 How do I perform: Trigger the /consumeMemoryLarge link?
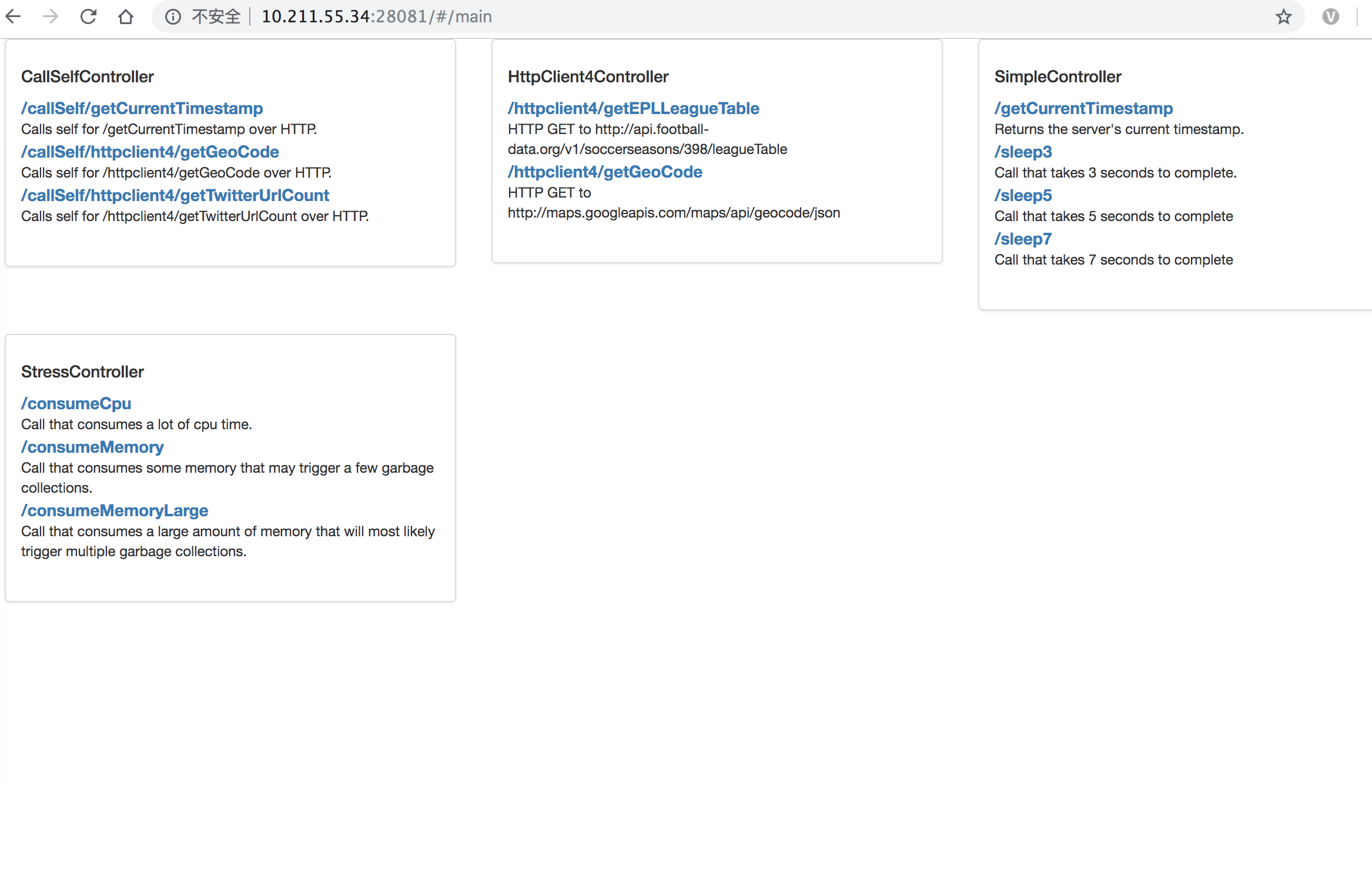click(x=115, y=510)
